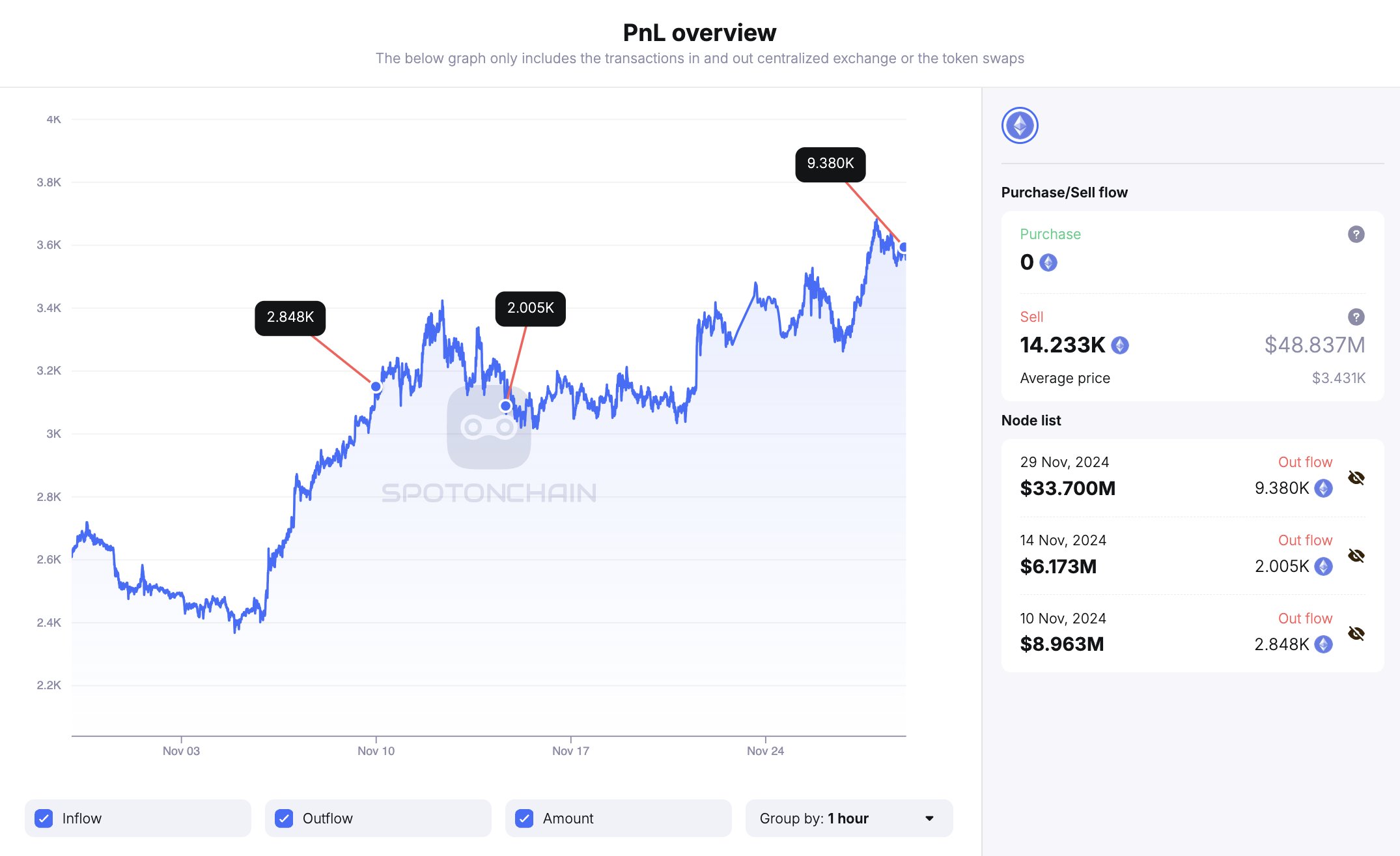
Task: Click the Ethereum icon next to Purchase 0
Action: point(1048,263)
